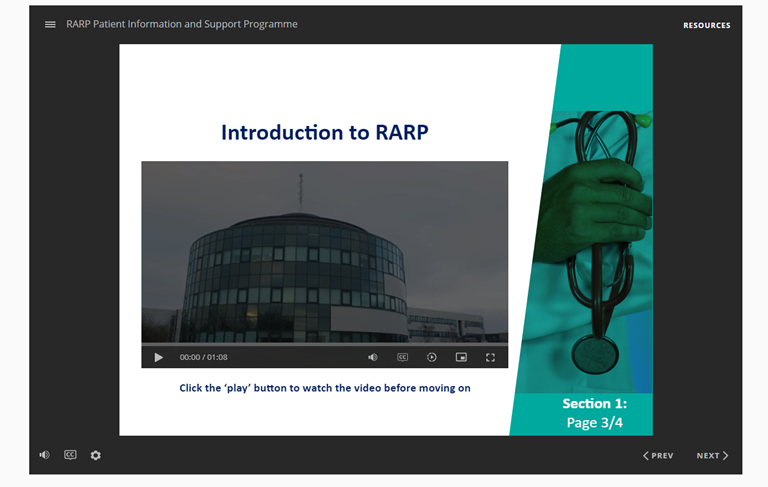768x487 pixels.
Task: Open the RESOURCES tab
Action: pos(706,25)
